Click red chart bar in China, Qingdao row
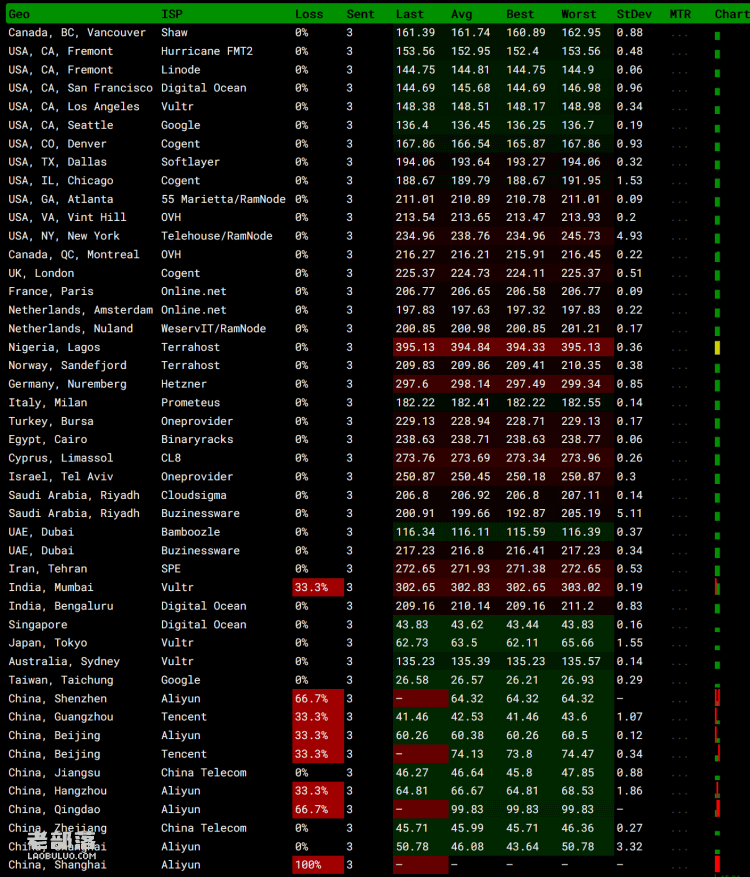 click(x=718, y=809)
